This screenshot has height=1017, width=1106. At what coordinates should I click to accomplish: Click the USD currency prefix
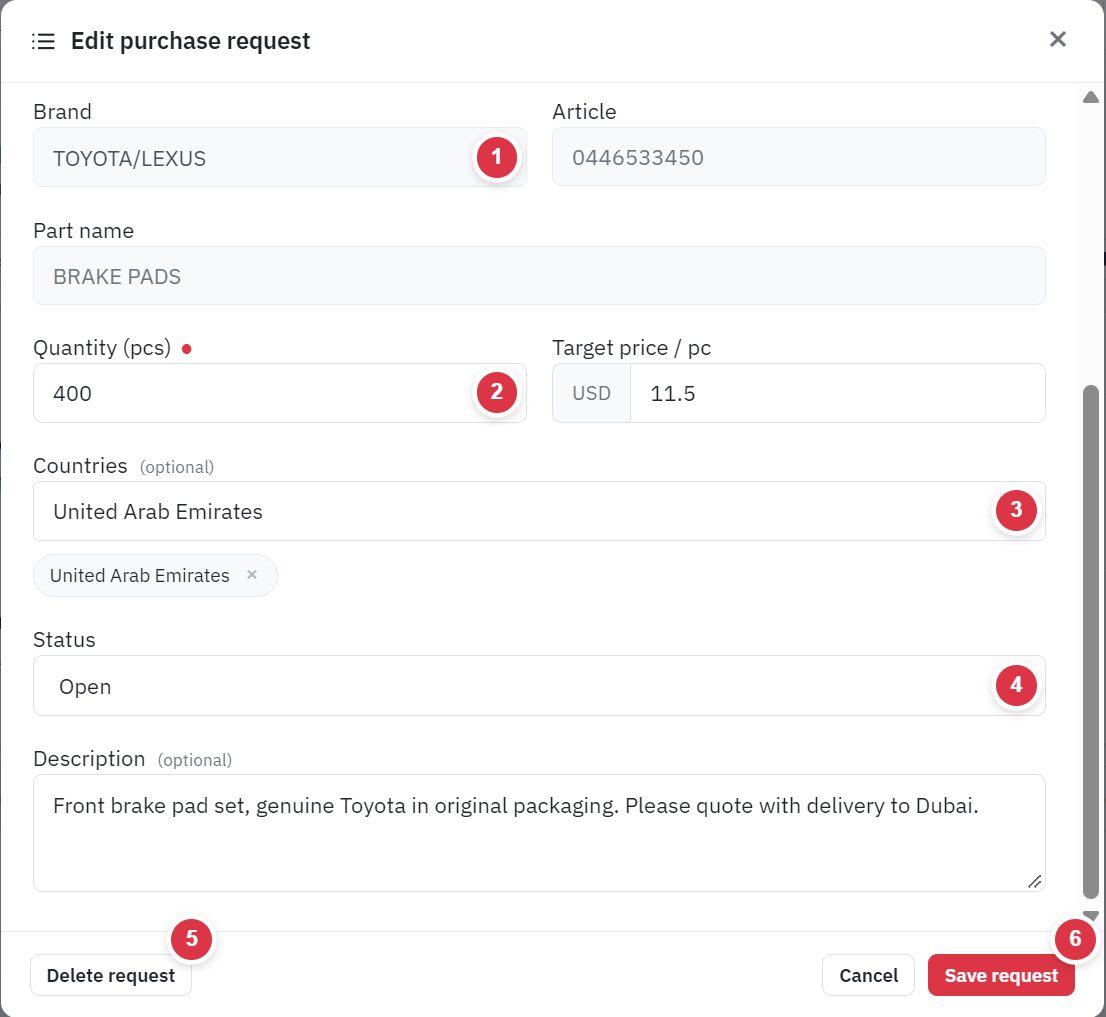click(591, 393)
